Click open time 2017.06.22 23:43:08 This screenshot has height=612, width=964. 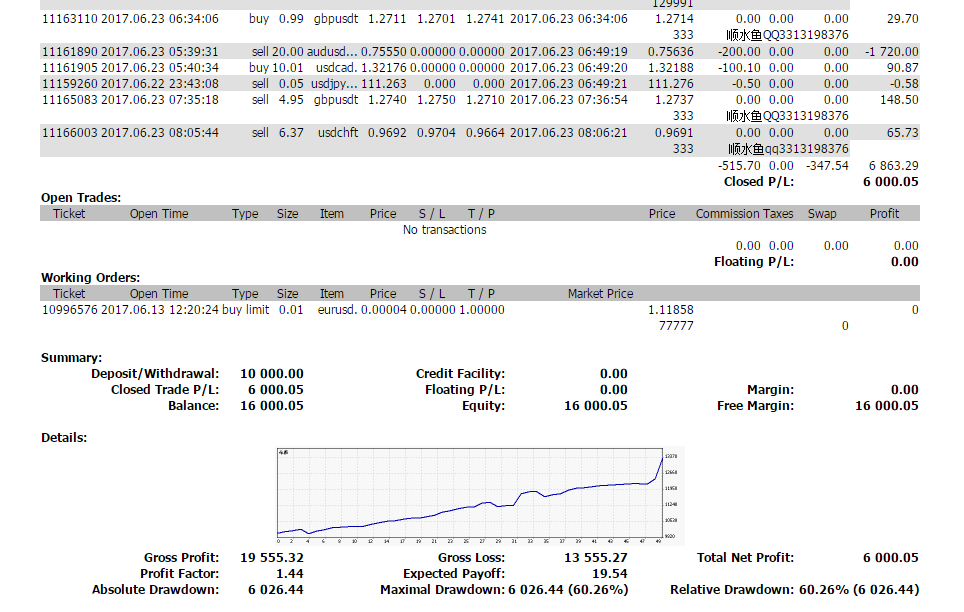pyautogui.click(x=160, y=84)
